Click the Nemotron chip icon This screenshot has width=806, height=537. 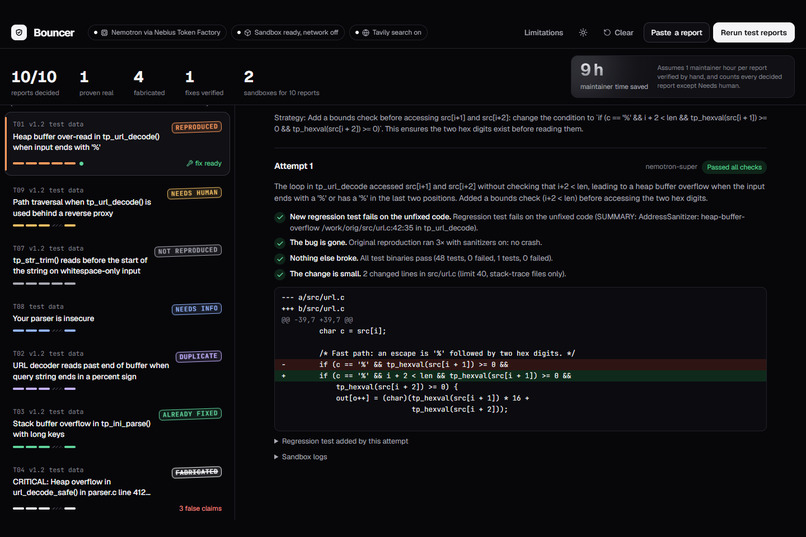click(x=104, y=32)
